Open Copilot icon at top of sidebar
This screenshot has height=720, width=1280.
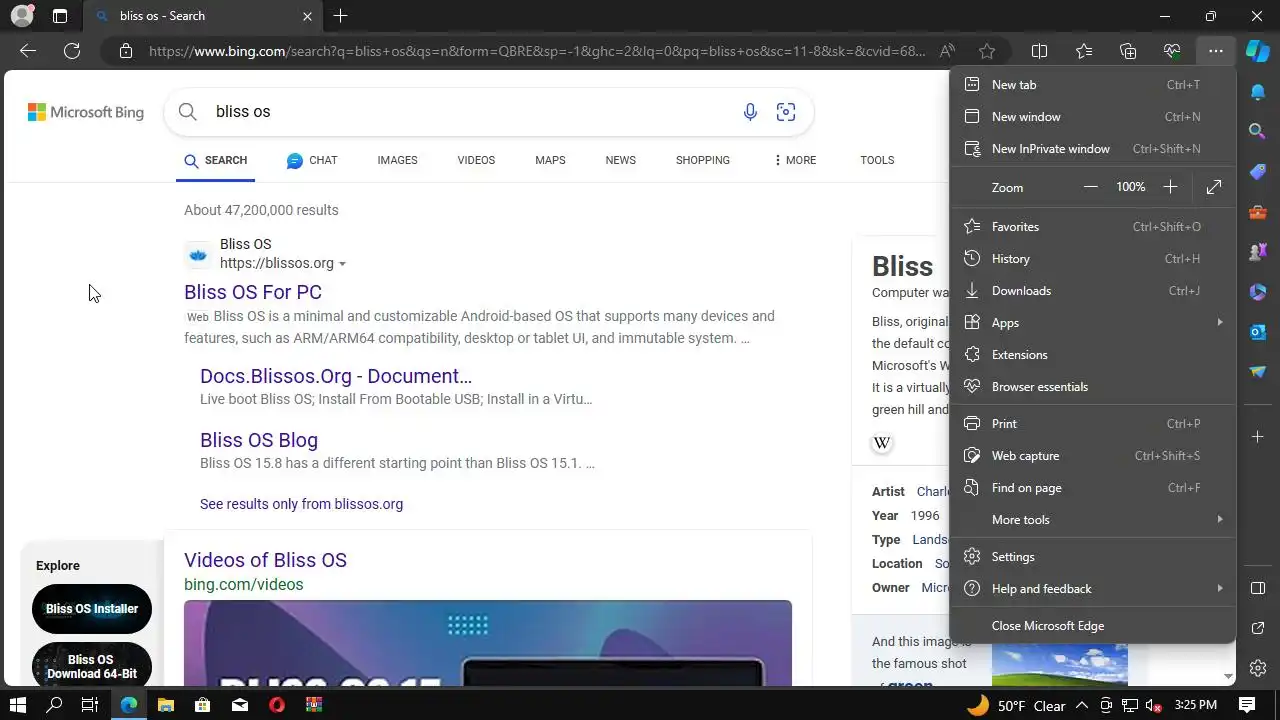(x=1257, y=51)
